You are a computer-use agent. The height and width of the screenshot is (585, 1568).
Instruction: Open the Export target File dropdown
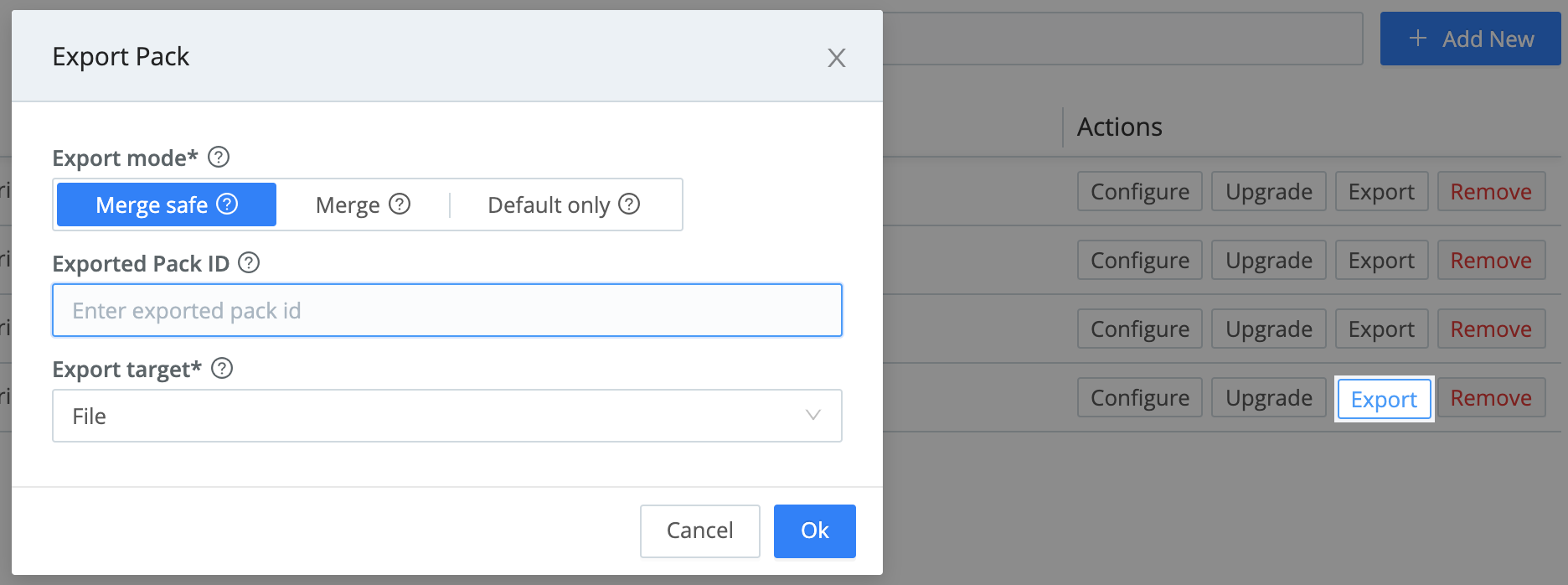tap(447, 416)
